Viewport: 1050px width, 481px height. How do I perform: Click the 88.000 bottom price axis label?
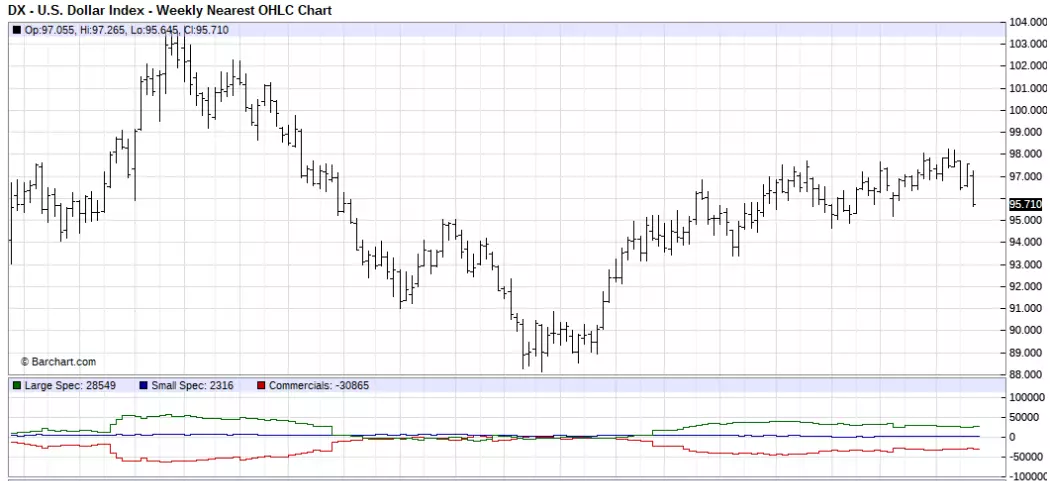coord(1028,374)
